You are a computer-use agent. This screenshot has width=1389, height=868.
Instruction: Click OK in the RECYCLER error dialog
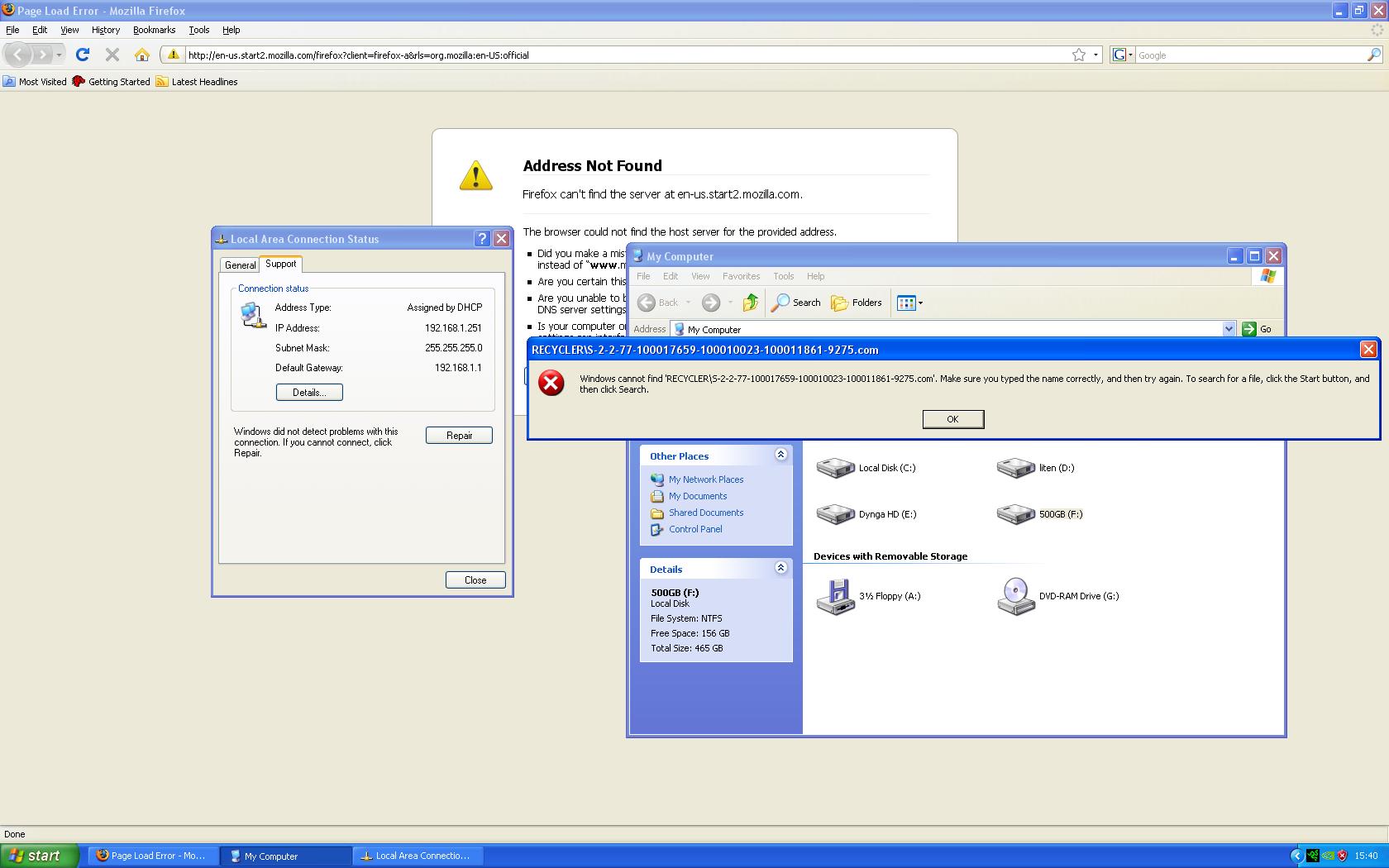(x=953, y=419)
